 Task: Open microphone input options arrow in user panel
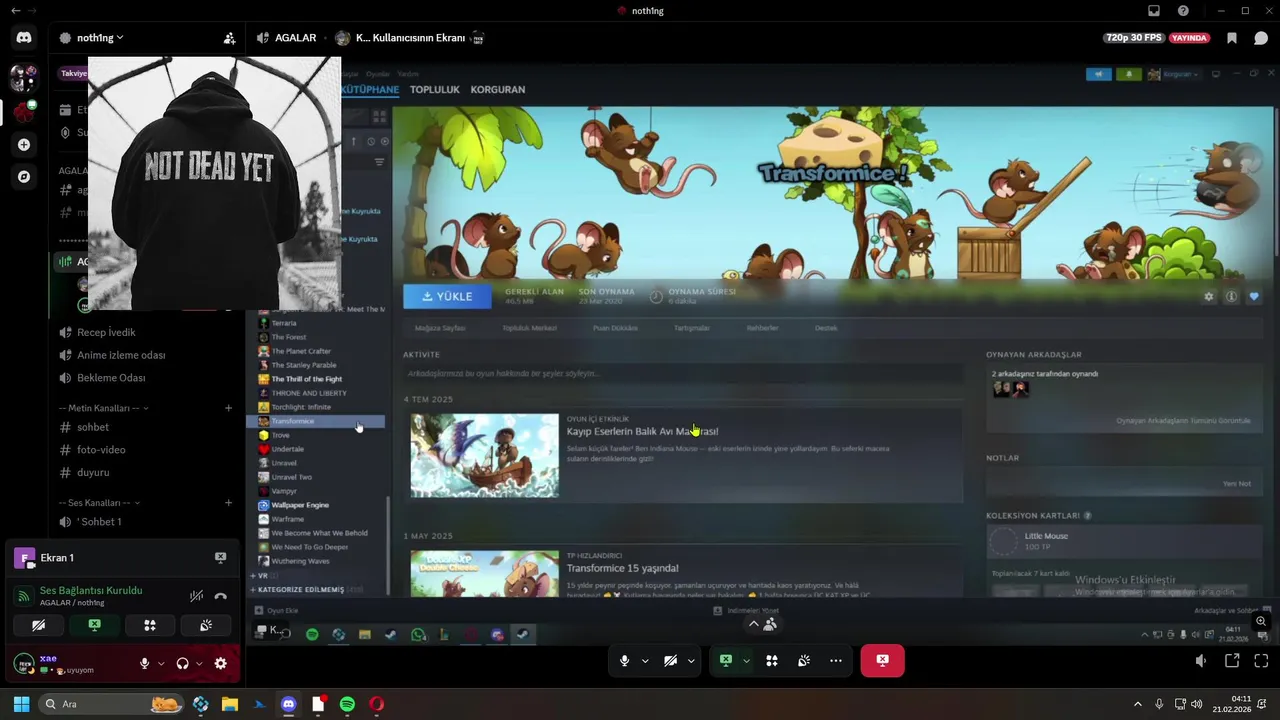click(x=160, y=663)
